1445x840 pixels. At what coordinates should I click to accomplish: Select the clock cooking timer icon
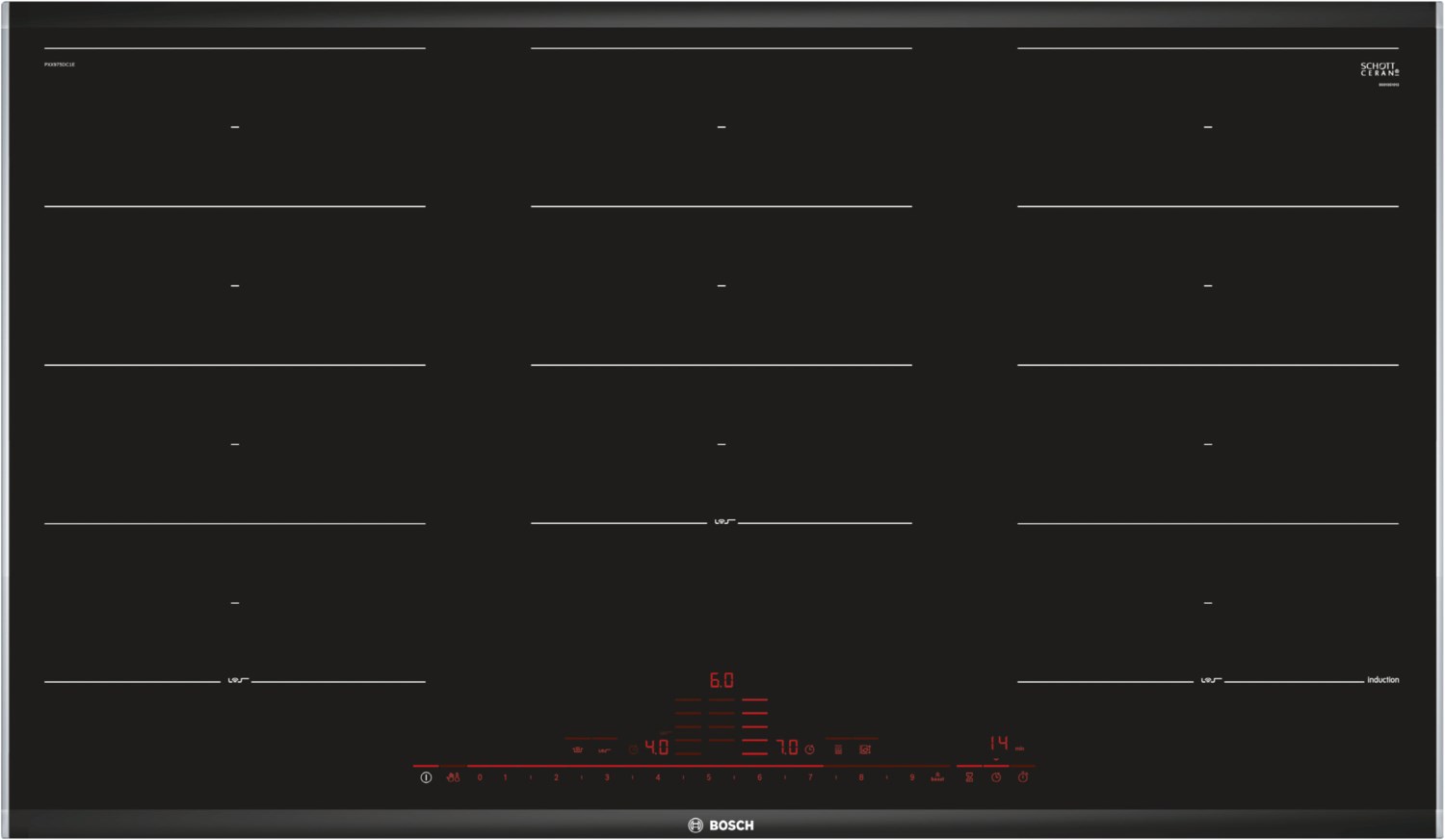pos(996,777)
